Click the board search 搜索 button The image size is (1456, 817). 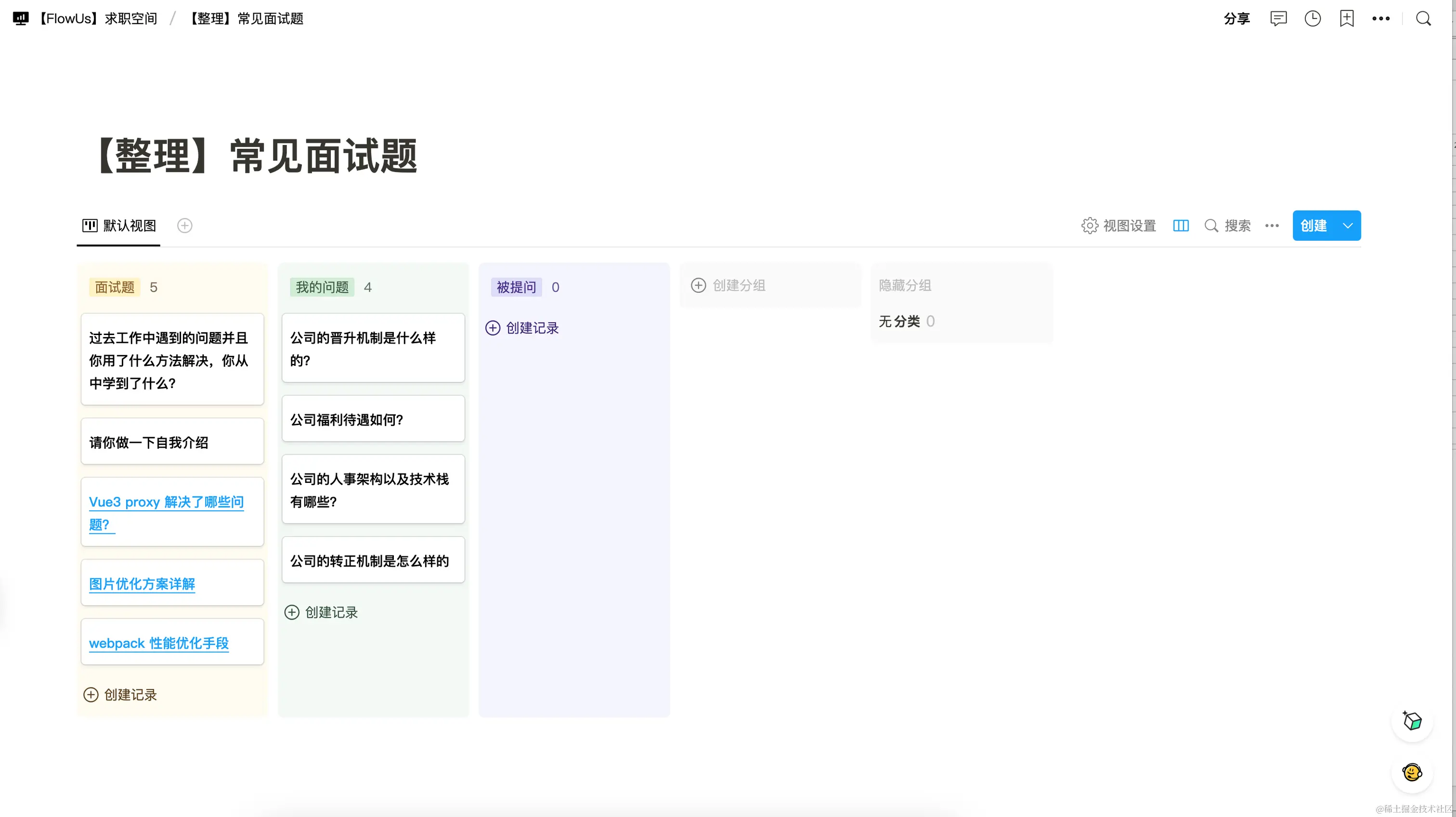[x=1227, y=225]
